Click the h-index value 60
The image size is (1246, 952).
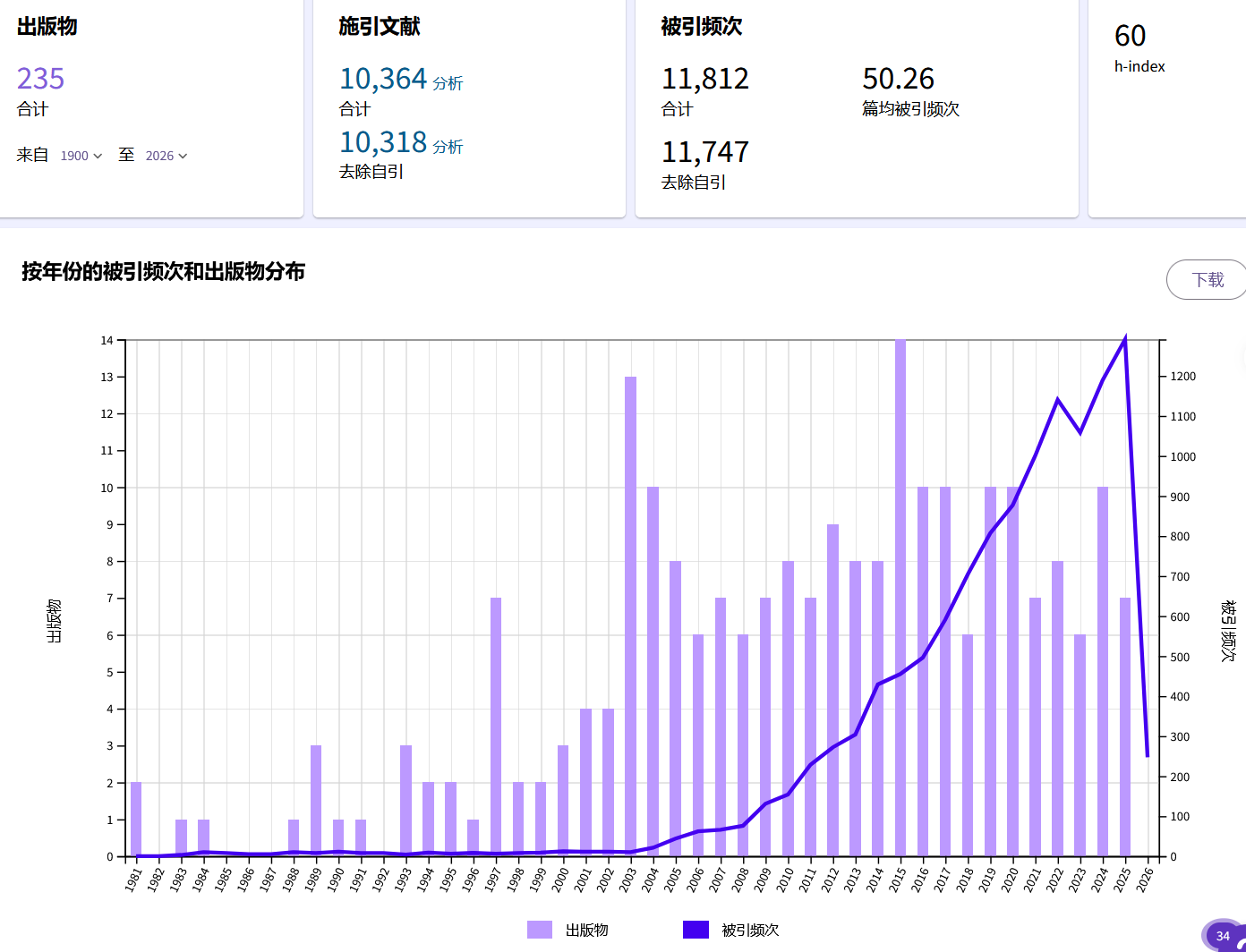1130,36
